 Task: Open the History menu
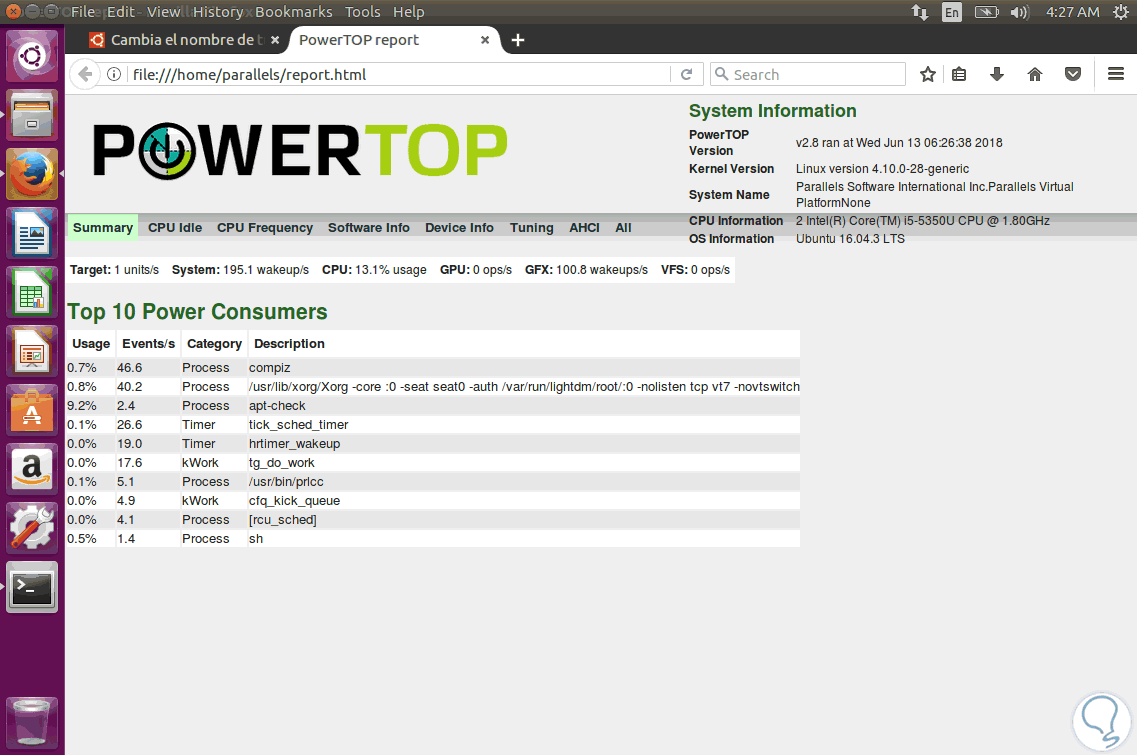(x=218, y=12)
